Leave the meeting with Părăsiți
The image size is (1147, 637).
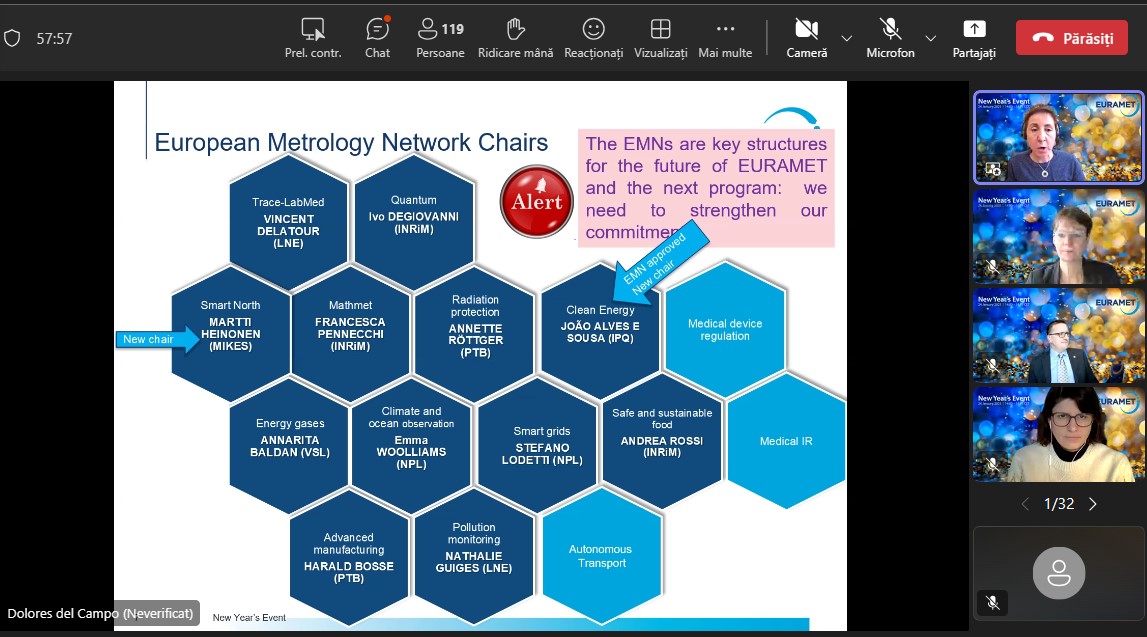click(x=1071, y=38)
